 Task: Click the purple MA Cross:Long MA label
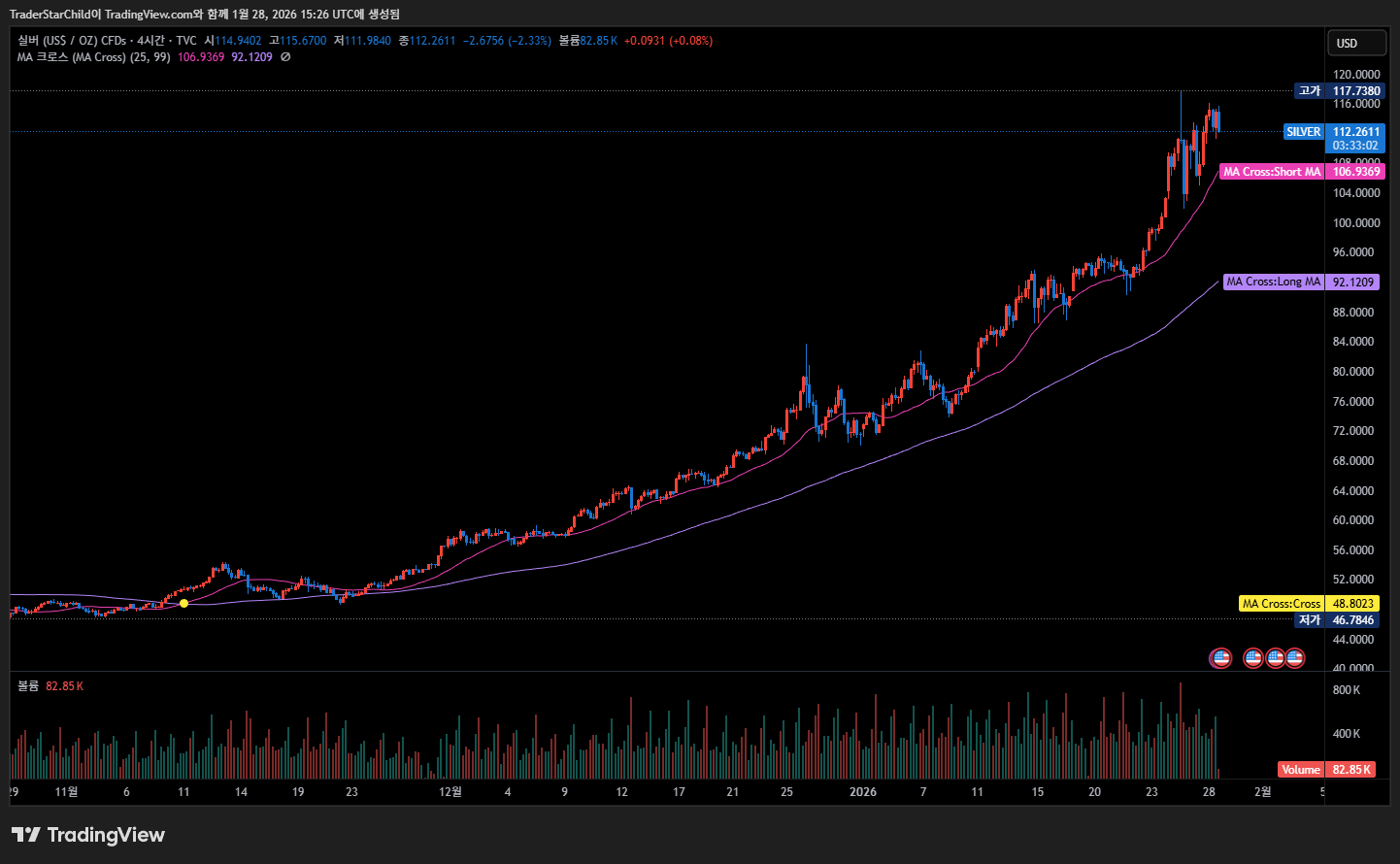pos(1273,282)
